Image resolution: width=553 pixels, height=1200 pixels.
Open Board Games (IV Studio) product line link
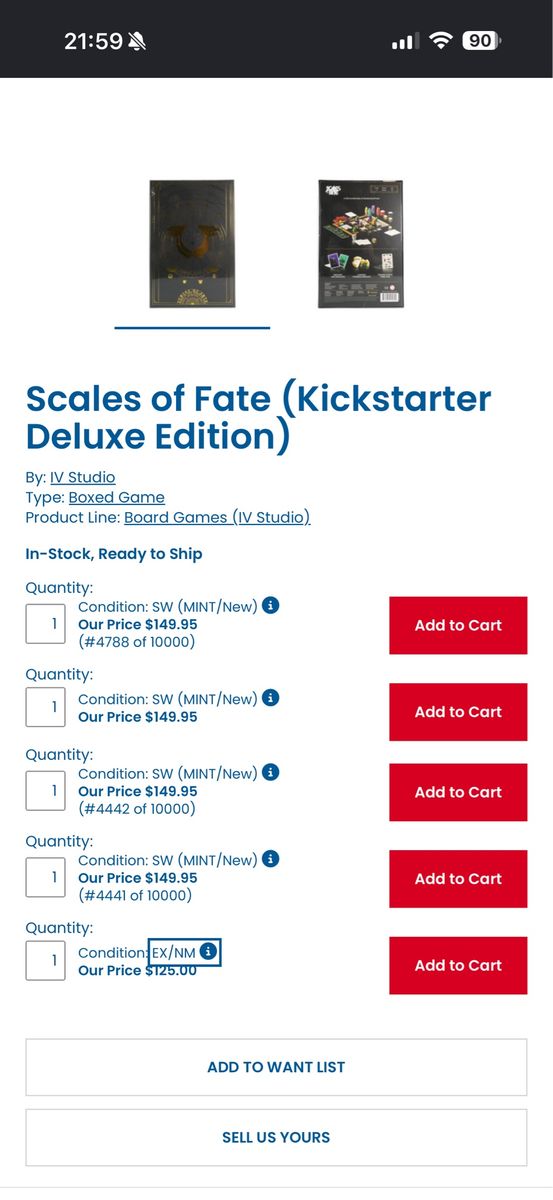coord(217,517)
